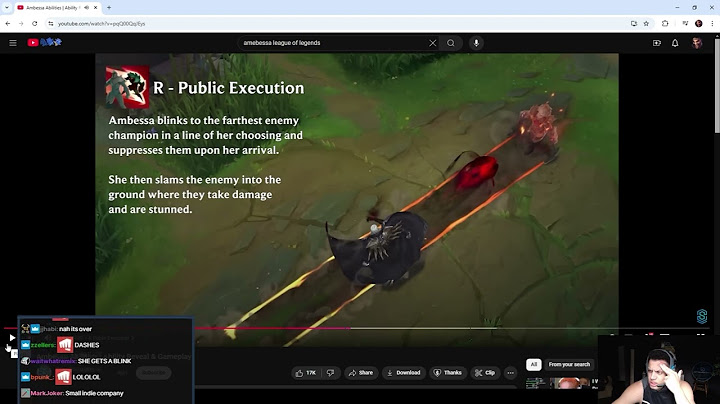Select the From your search chip
Image resolution: width=720 pixels, height=404 pixels.
(x=569, y=365)
